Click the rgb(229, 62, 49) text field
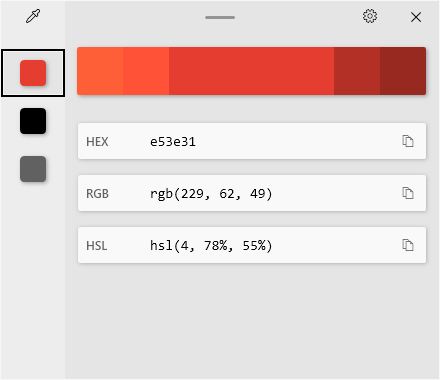The width and height of the screenshot is (440, 380). (x=211, y=194)
